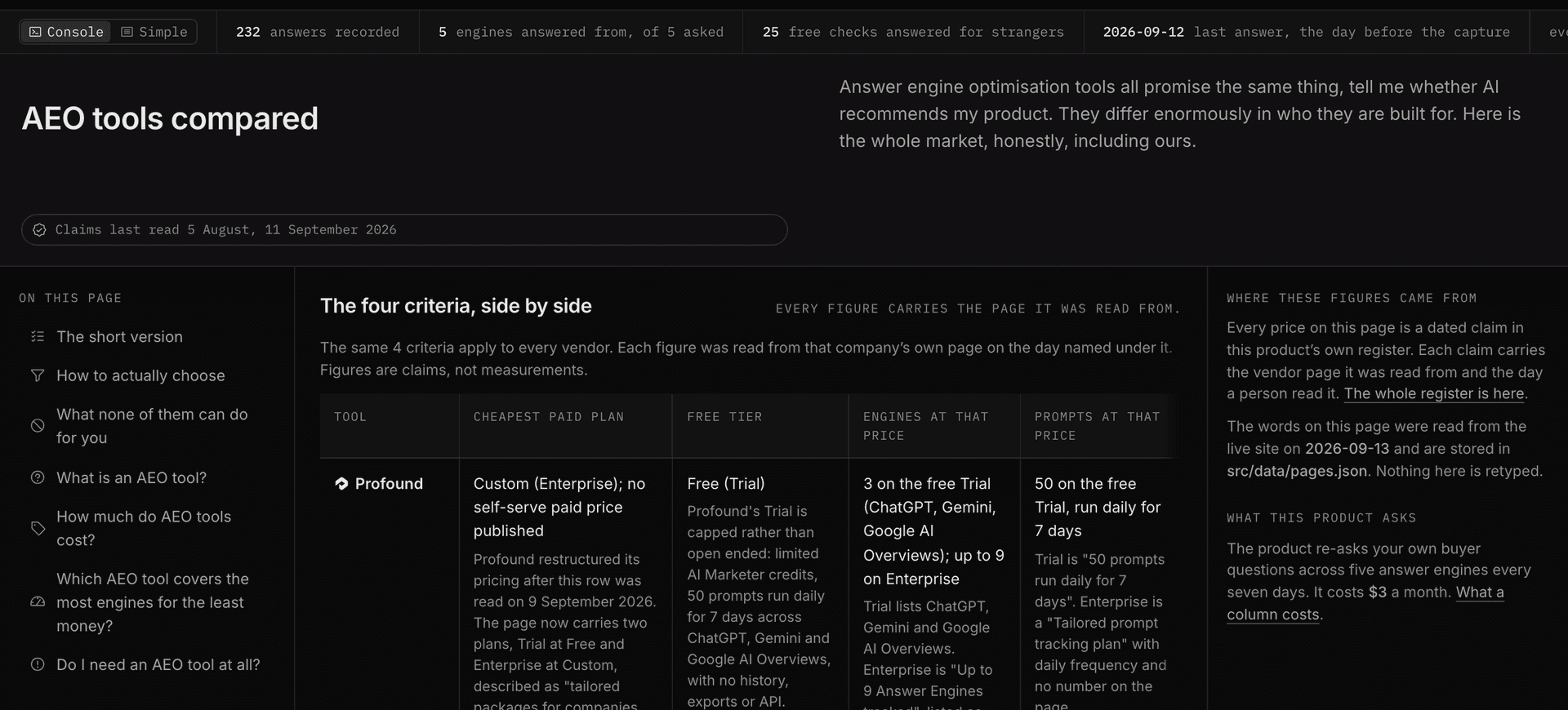The width and height of the screenshot is (1568, 710).
Task: Click The four criteria, side by side heading
Action: tap(456, 306)
